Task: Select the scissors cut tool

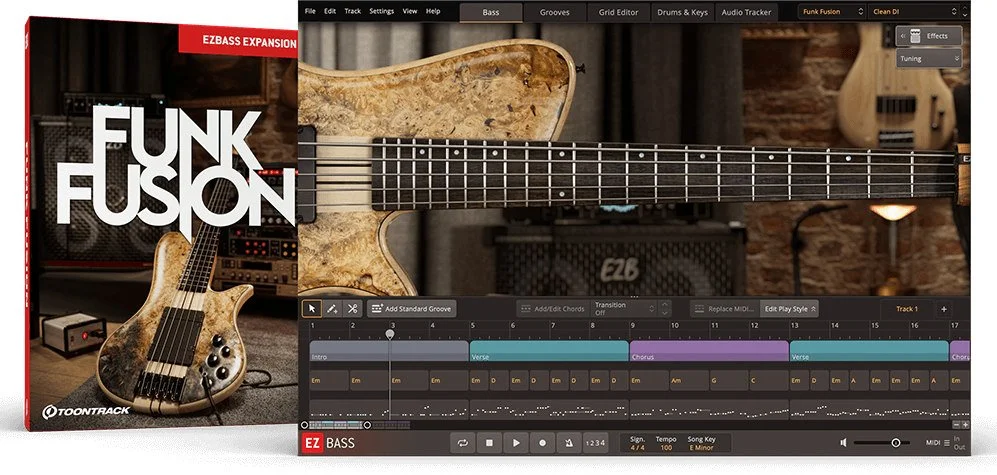Action: click(352, 309)
